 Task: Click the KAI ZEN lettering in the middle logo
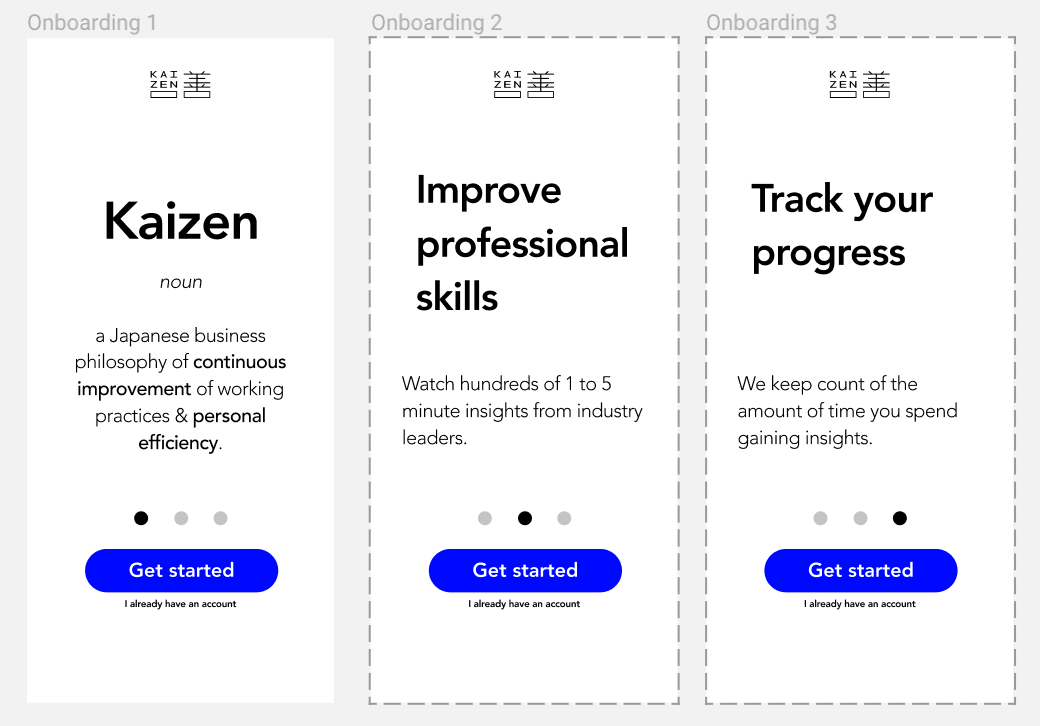point(507,83)
